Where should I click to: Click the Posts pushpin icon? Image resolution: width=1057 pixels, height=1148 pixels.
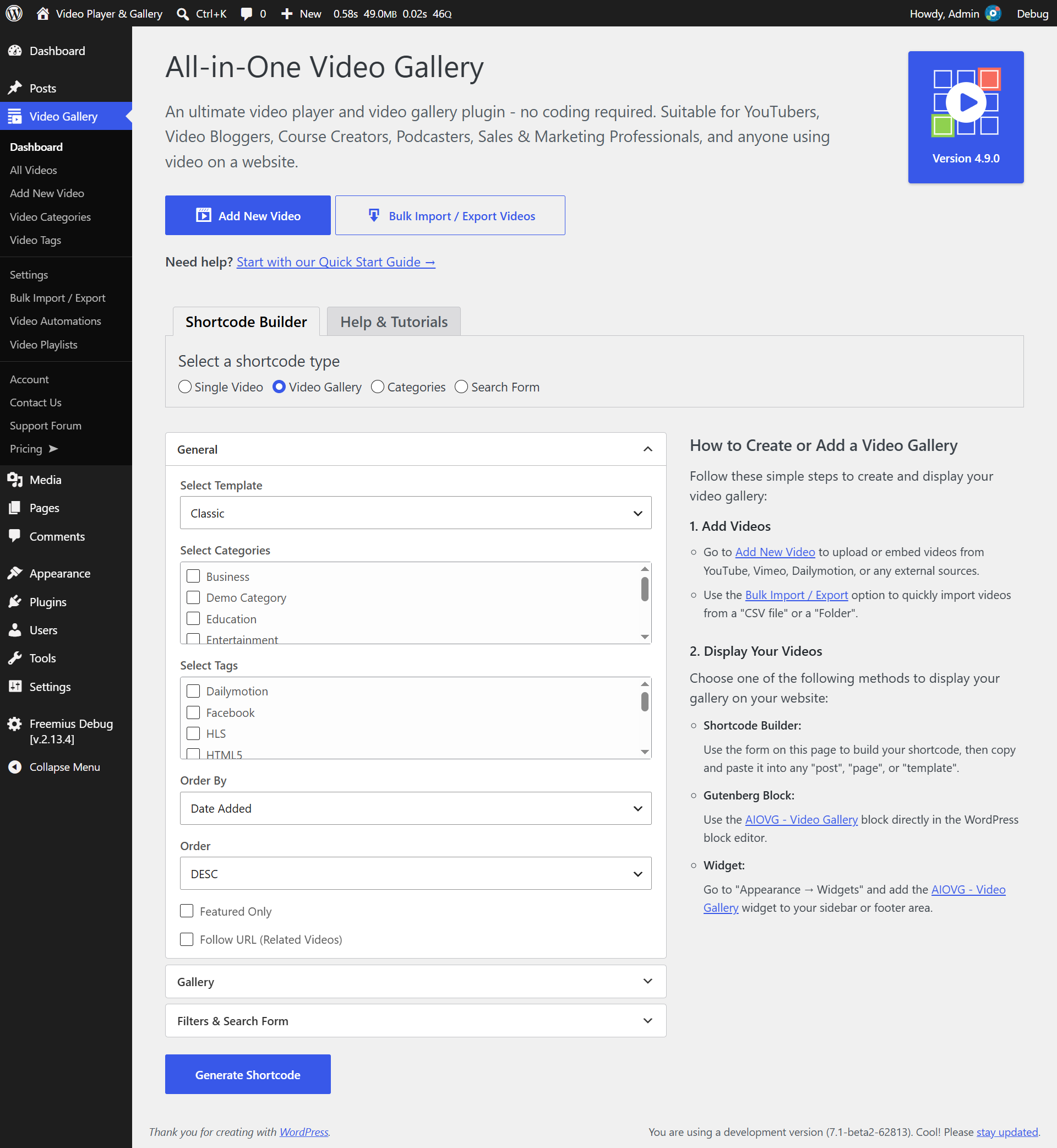tap(15, 88)
